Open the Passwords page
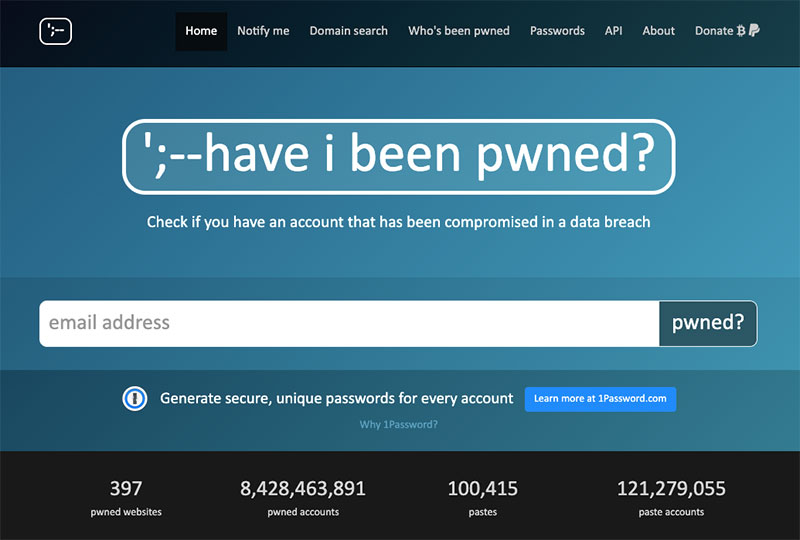Viewport: 800px width, 540px height. (x=557, y=31)
